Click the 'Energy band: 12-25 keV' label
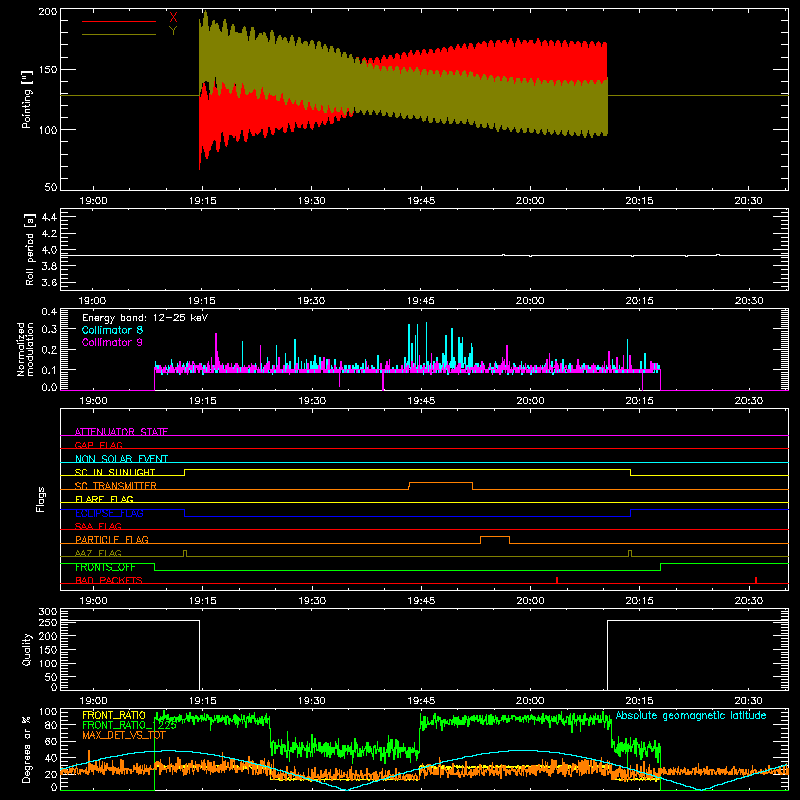Viewport: 800px width, 800px height. tap(145, 318)
